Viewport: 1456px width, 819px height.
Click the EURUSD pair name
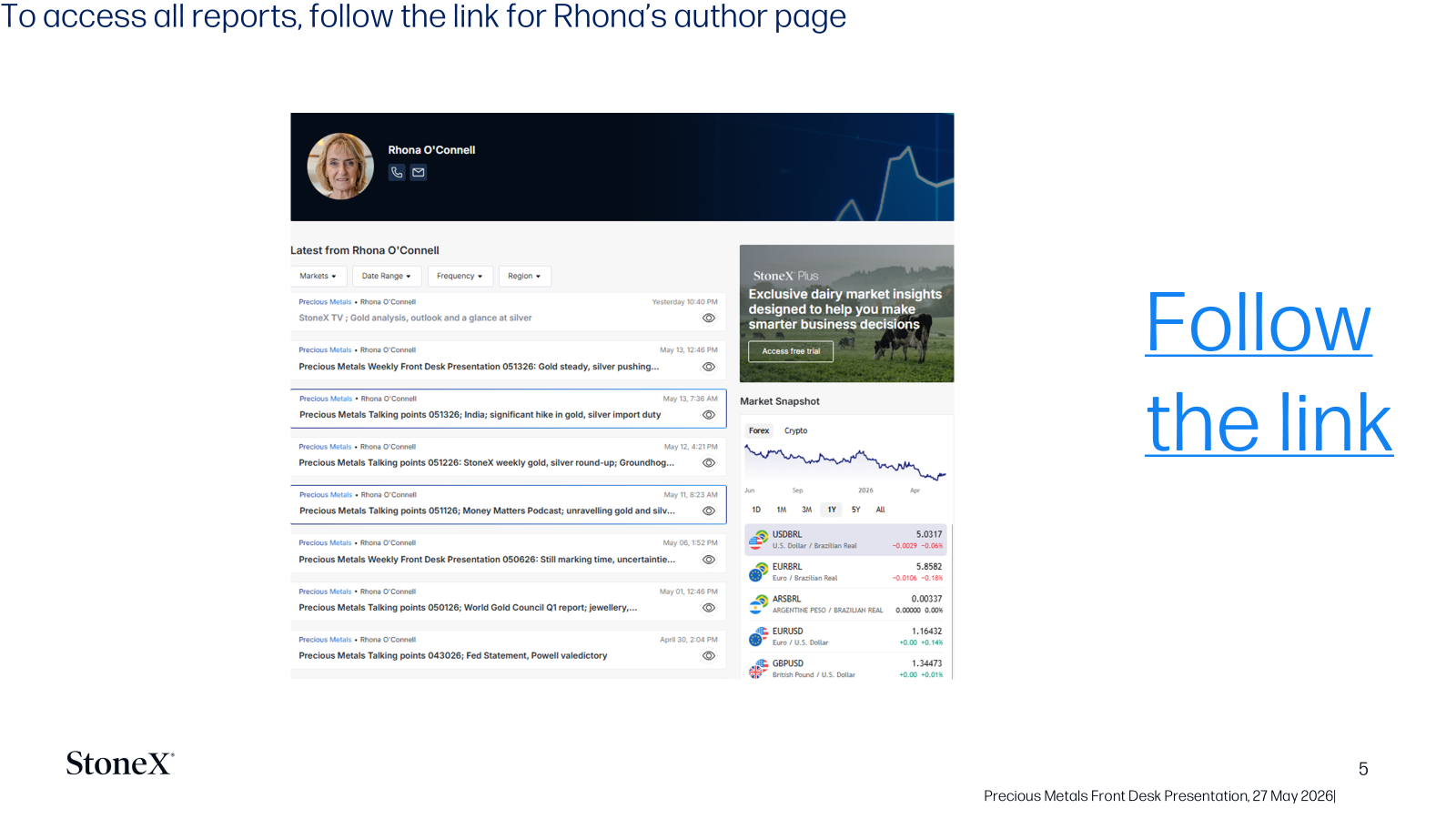pyautogui.click(x=788, y=632)
